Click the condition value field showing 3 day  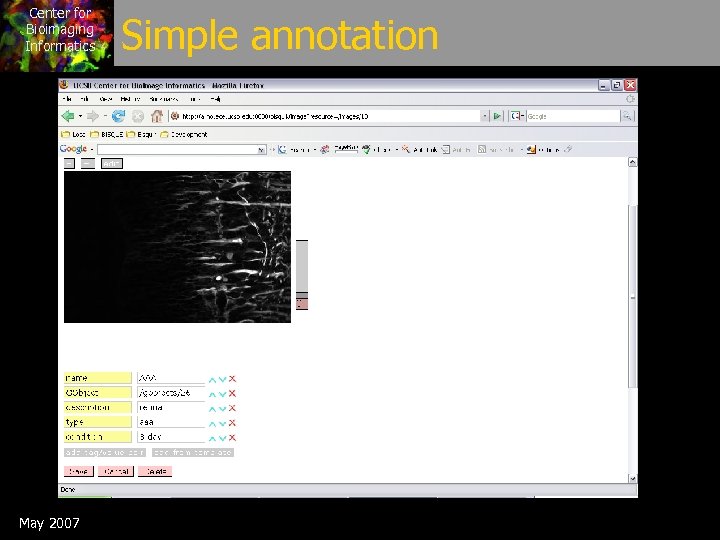pyautogui.click(x=171, y=437)
